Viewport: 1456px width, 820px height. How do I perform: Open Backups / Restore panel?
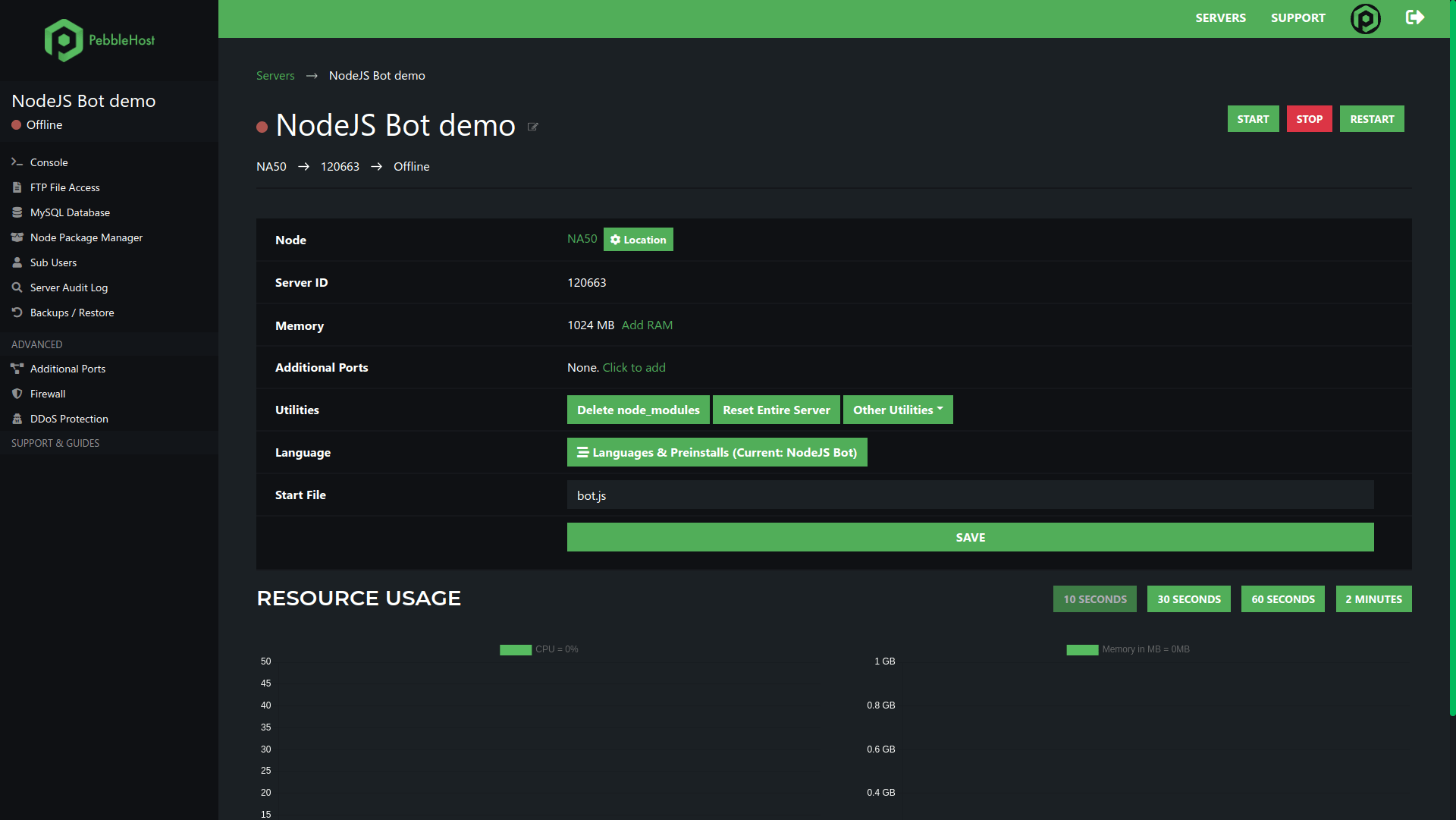coord(72,312)
